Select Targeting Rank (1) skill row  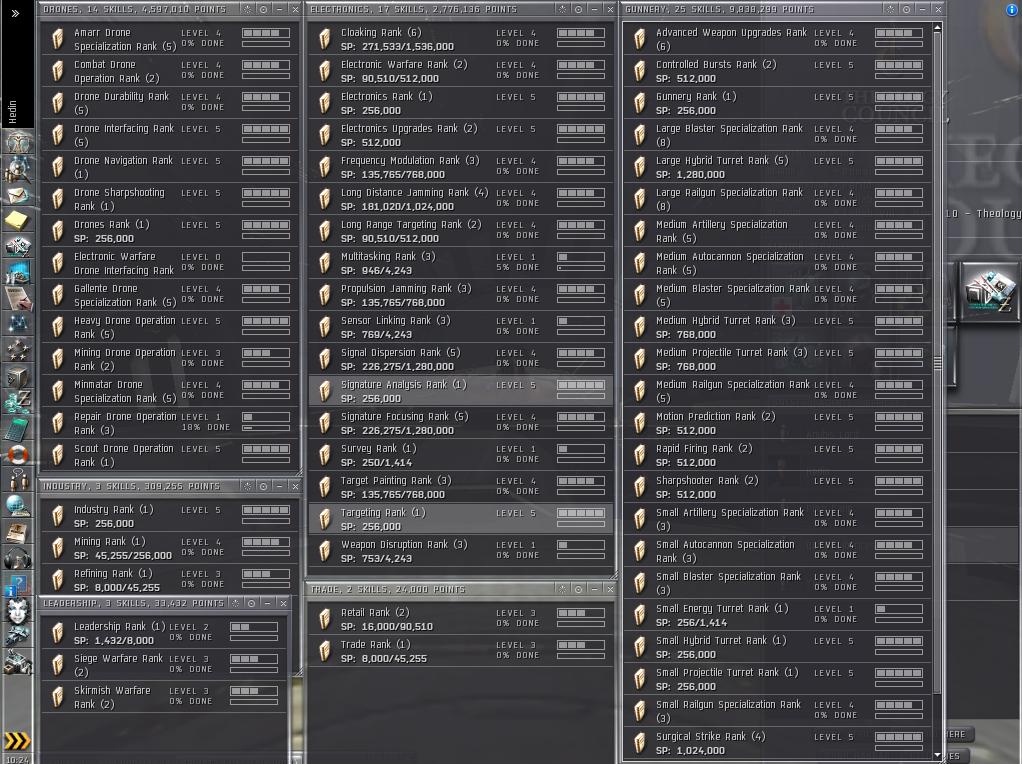click(460, 519)
